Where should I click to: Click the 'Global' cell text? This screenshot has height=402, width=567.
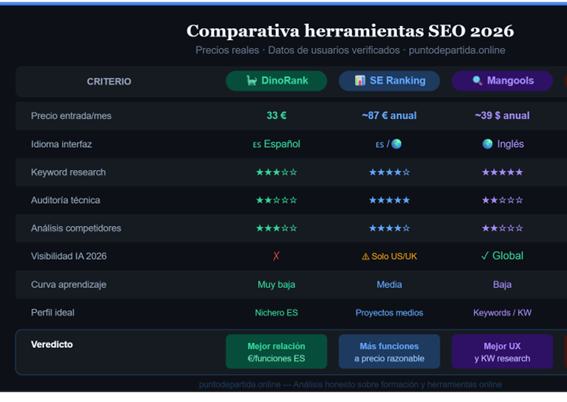[508, 256]
